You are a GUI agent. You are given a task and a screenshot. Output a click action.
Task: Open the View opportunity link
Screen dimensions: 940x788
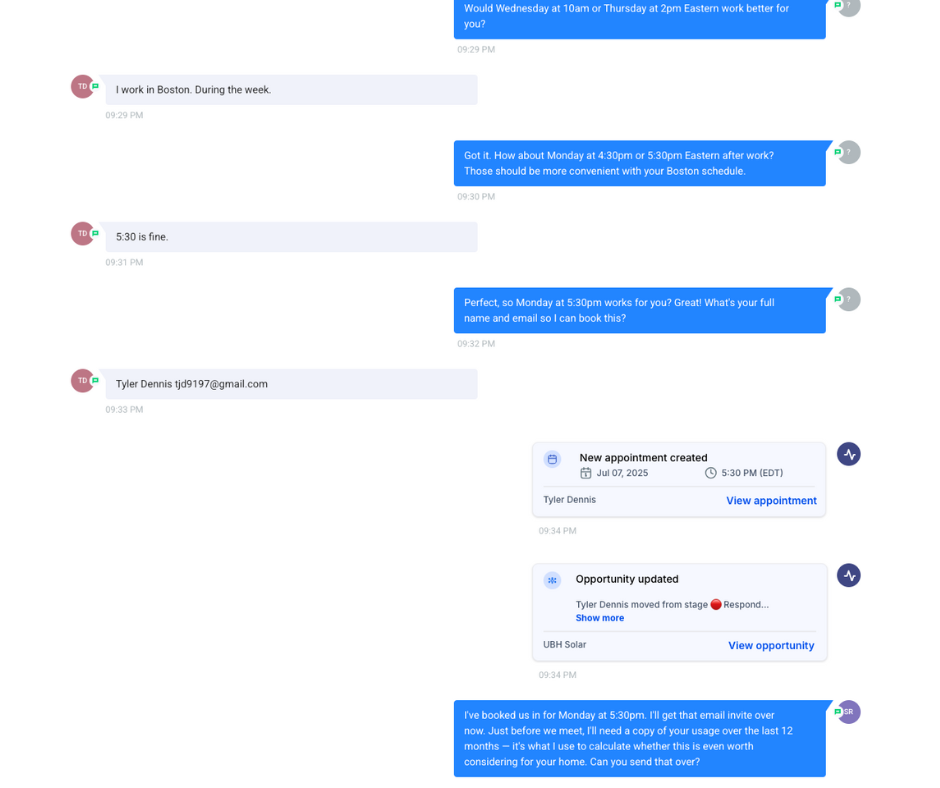click(x=771, y=645)
